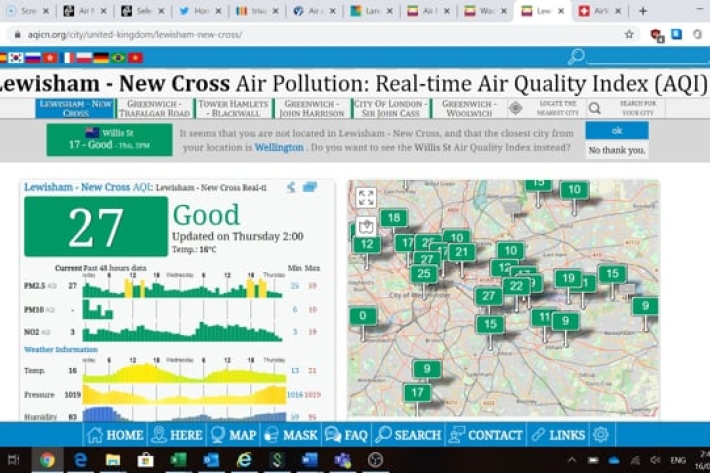Follow the Wellington link

tap(278, 148)
